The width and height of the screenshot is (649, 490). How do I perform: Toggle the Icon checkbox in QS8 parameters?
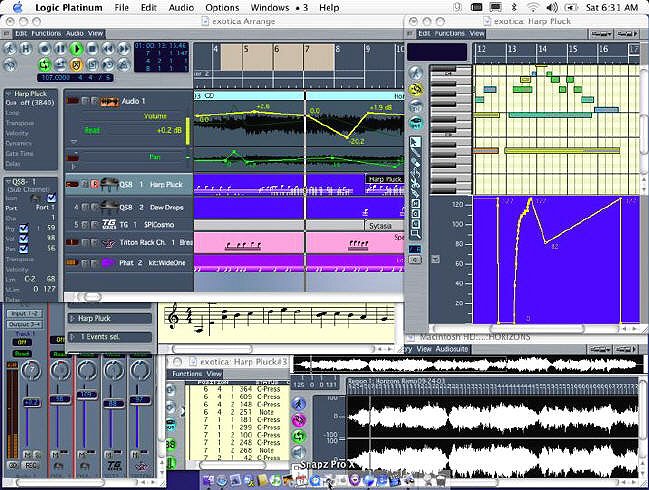tap(51, 198)
